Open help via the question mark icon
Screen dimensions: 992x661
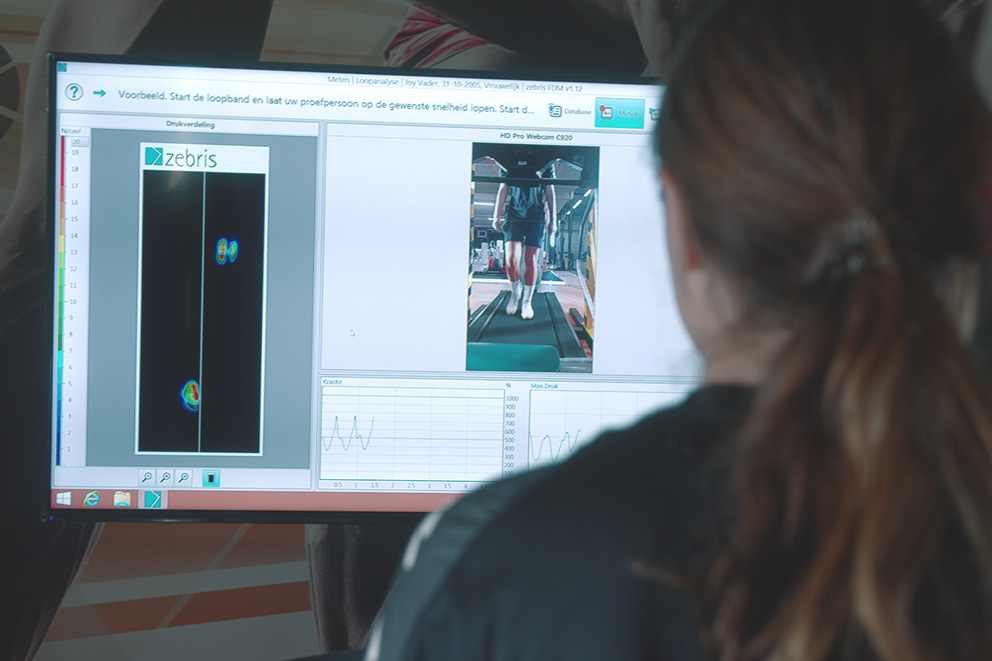(x=74, y=92)
